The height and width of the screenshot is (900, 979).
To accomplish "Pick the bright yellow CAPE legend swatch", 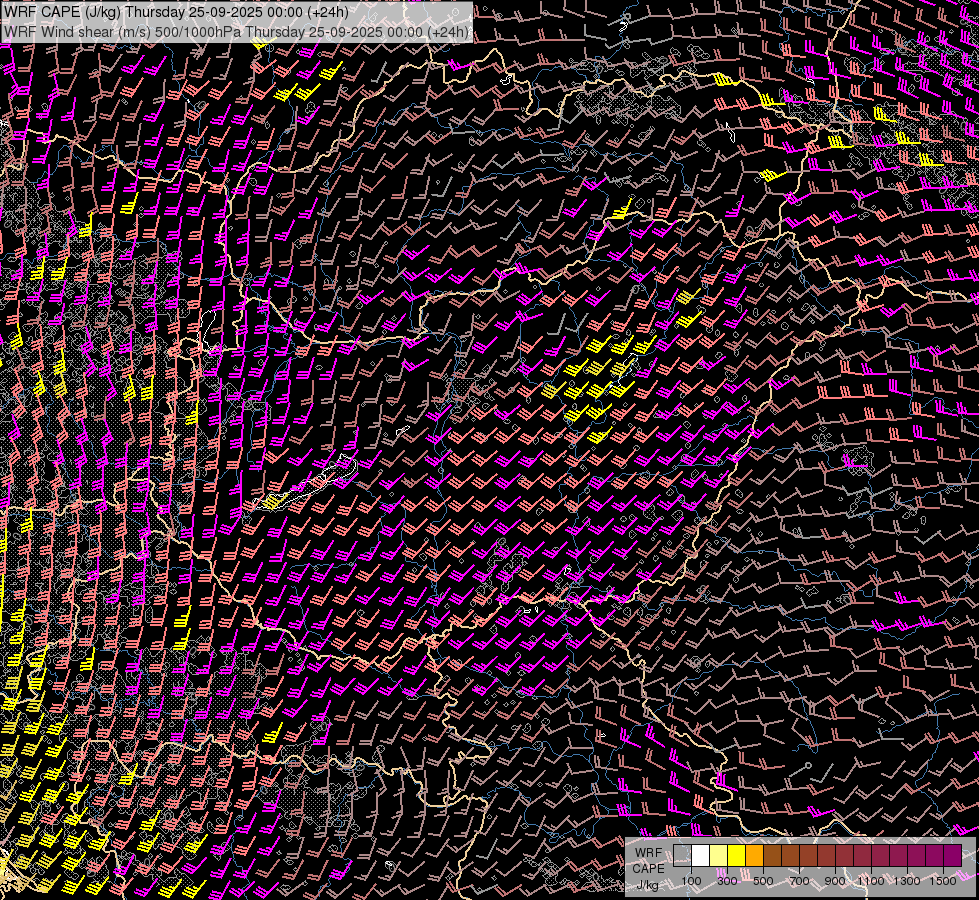I will pyautogui.click(x=736, y=856).
